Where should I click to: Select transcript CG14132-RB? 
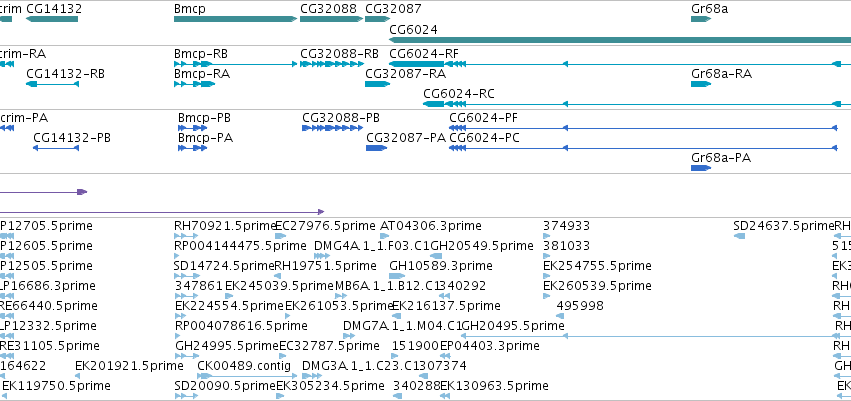click(52, 84)
